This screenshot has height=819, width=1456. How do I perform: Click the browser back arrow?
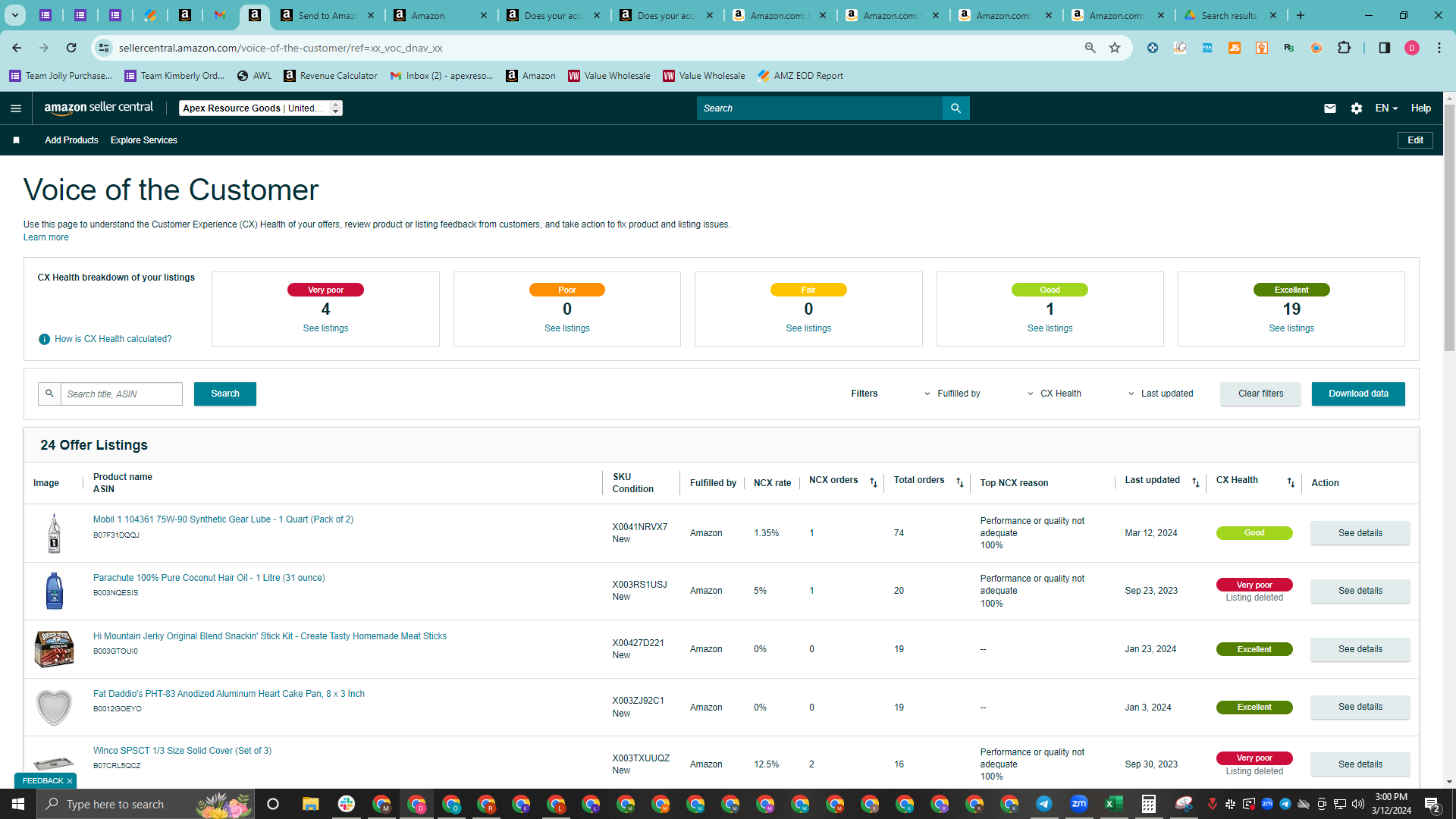tap(17, 48)
